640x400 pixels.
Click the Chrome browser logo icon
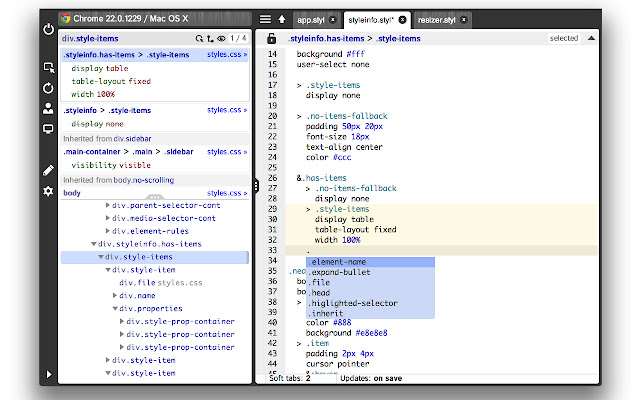65,19
